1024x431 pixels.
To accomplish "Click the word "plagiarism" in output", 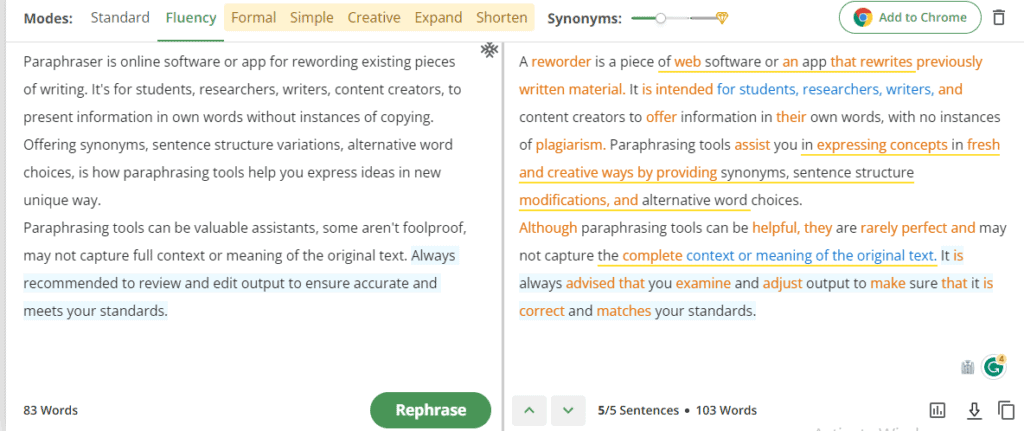I will point(569,144).
